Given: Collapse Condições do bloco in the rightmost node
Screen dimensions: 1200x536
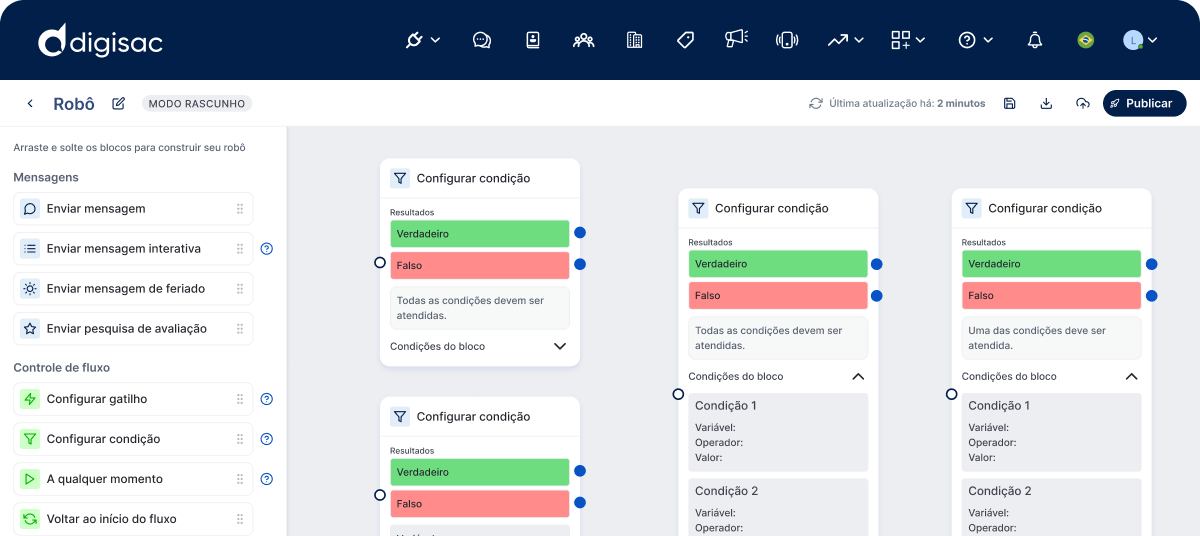Looking at the screenshot, I should click(1131, 377).
